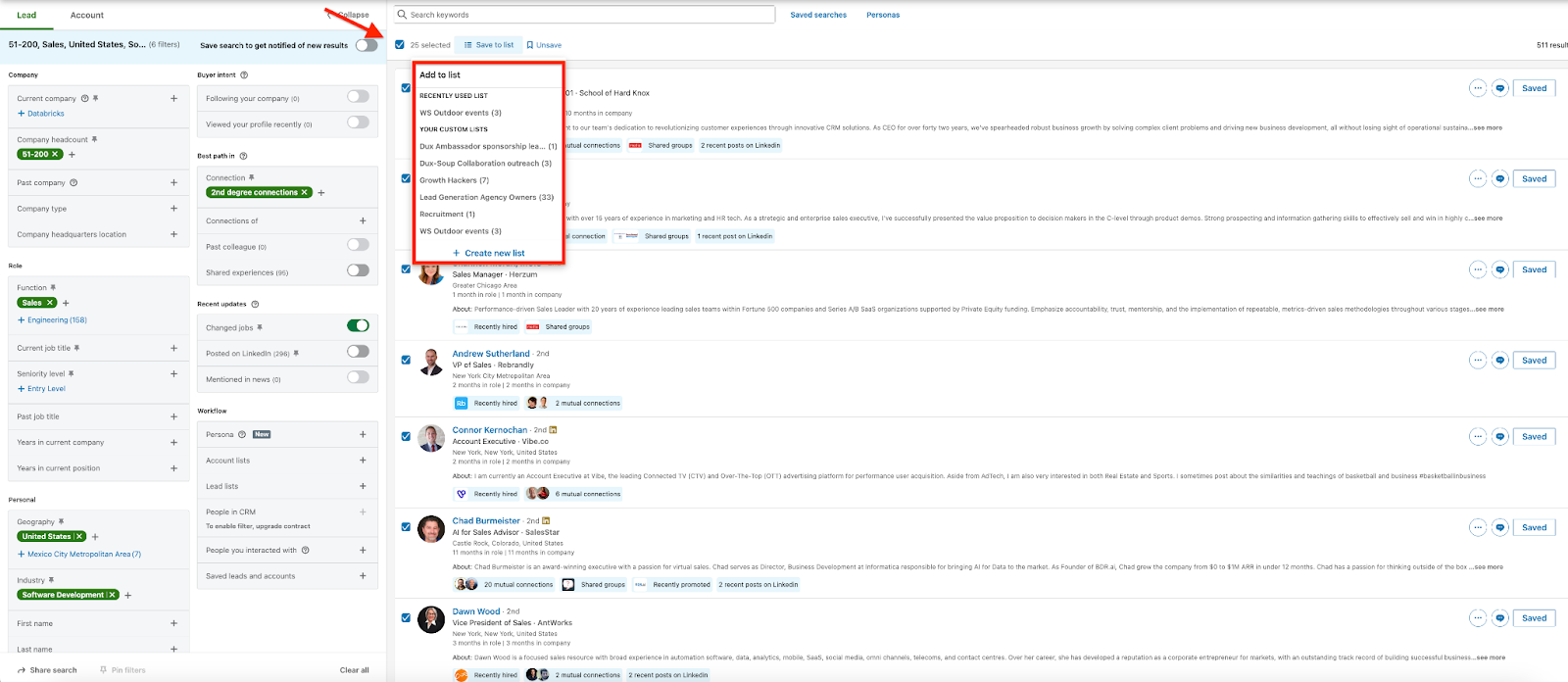Screen dimensions: 1568x682
Task: Click the Recent updates help icon
Action: [x=255, y=304]
